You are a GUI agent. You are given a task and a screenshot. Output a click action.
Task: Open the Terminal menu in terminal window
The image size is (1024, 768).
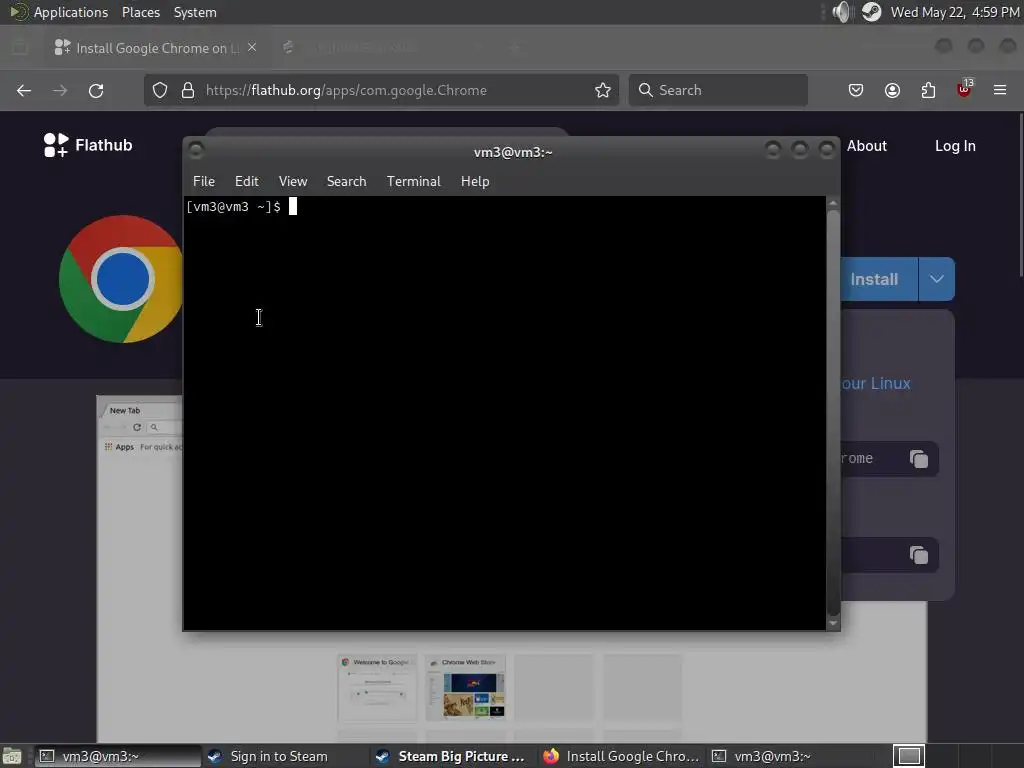(413, 182)
